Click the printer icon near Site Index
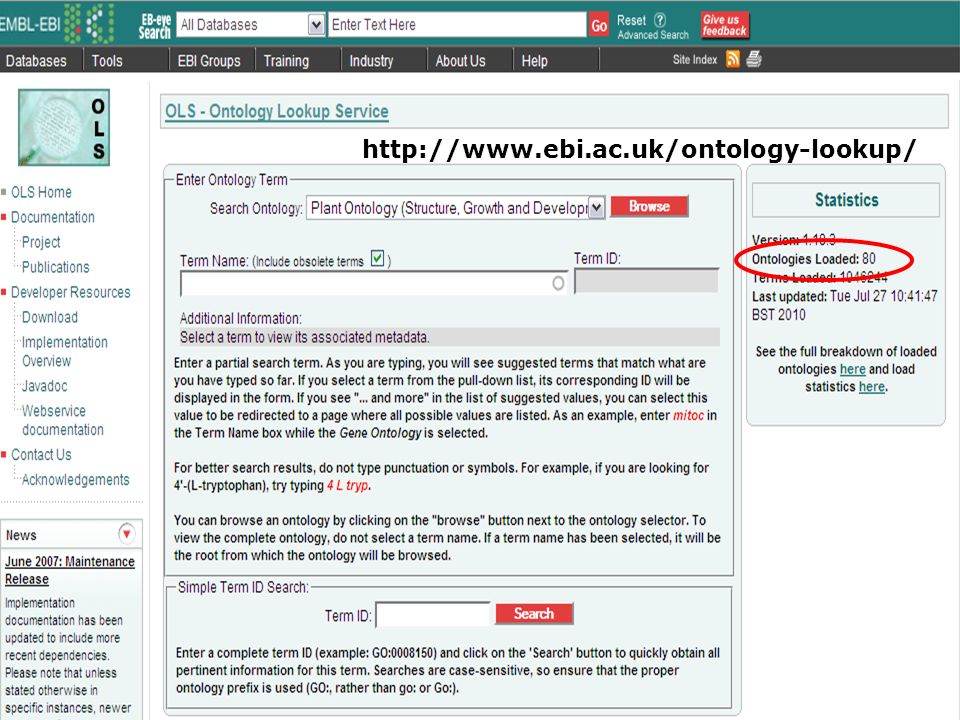Image resolution: width=960 pixels, height=720 pixels. [754, 59]
